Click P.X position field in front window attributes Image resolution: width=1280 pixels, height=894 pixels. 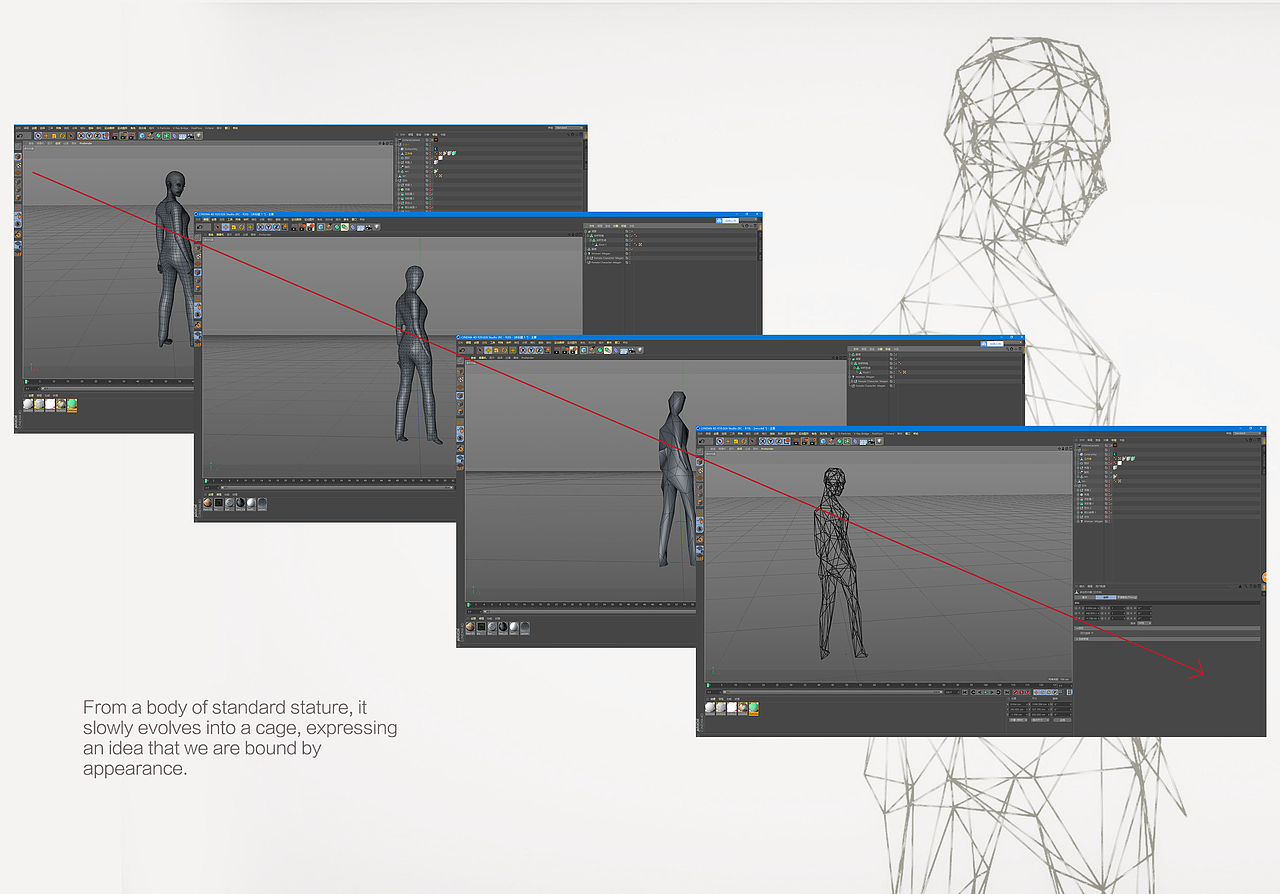1092,608
